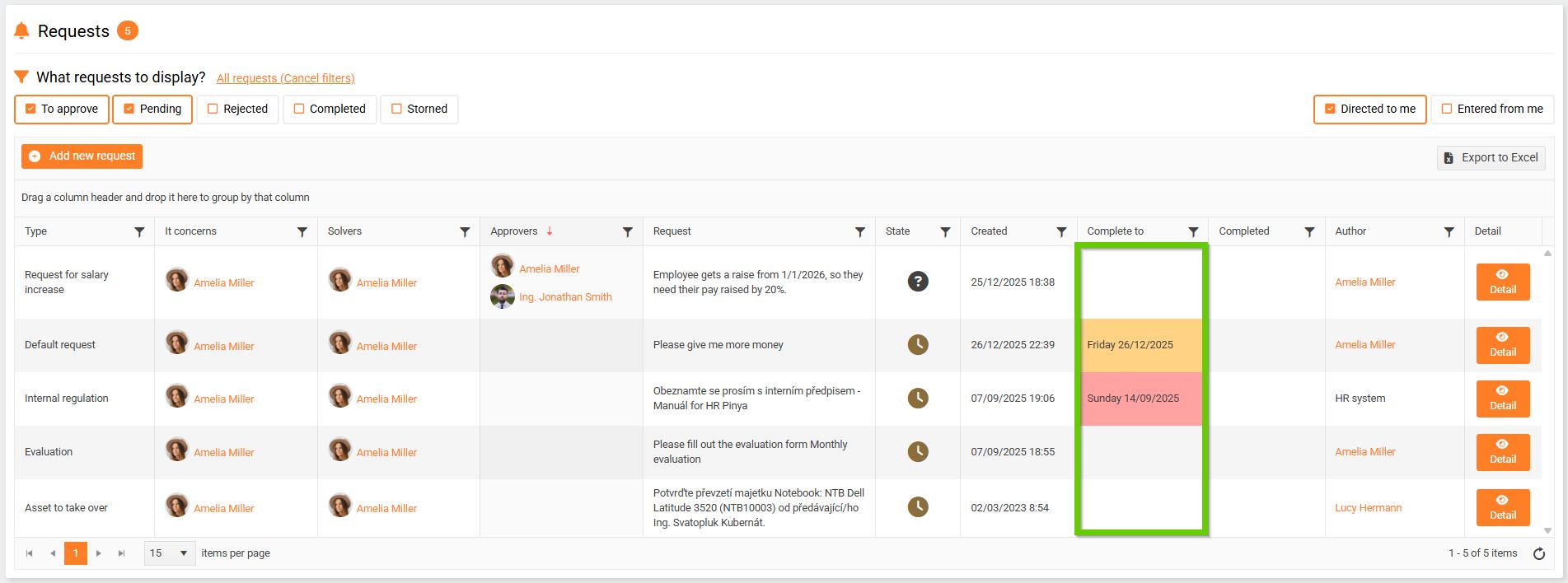Click the question mark state icon
This screenshot has width=1568, height=583.
918,282
